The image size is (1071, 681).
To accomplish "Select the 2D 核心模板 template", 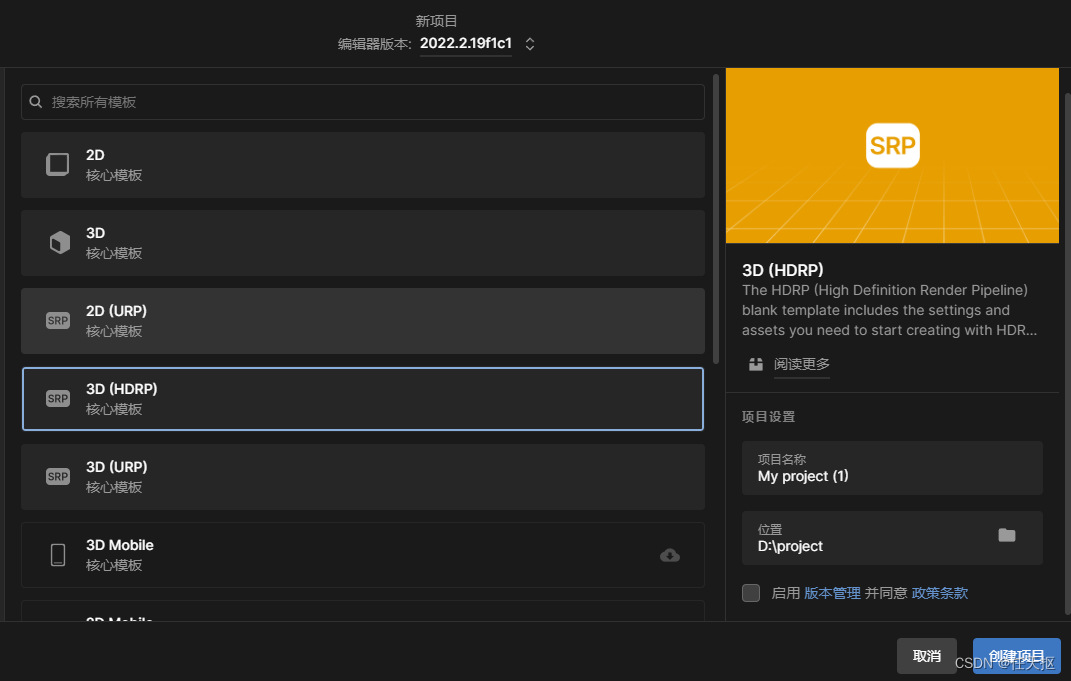I will coord(363,165).
